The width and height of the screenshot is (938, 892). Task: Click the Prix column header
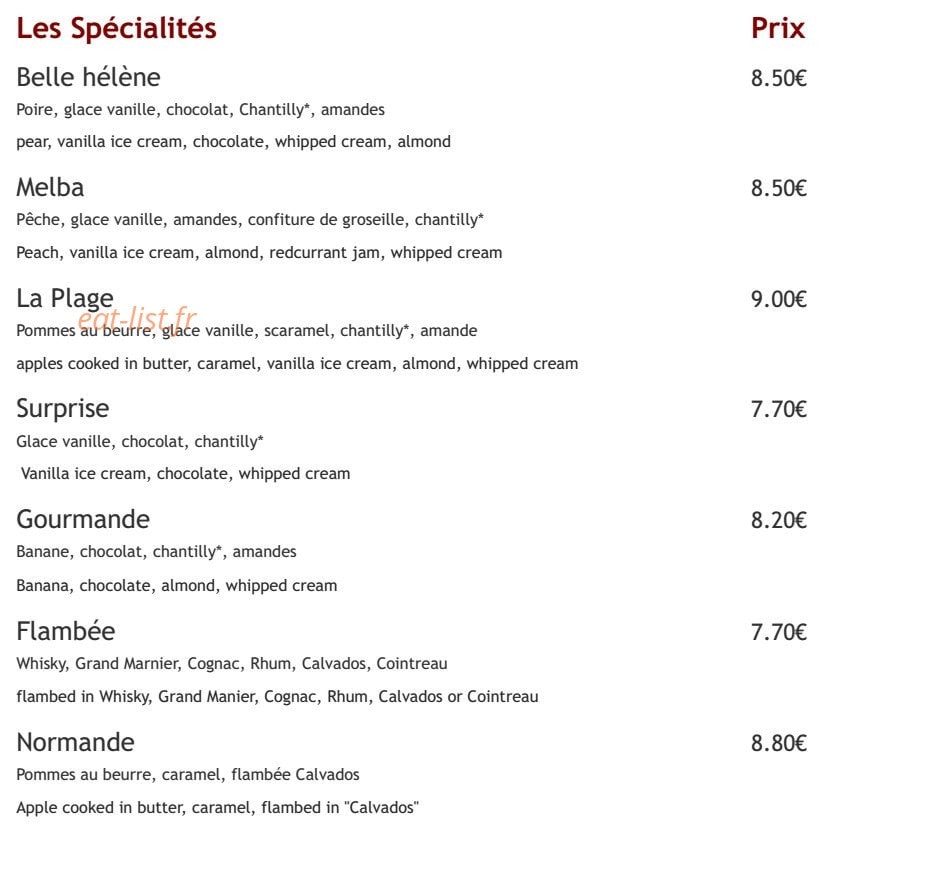tap(778, 28)
